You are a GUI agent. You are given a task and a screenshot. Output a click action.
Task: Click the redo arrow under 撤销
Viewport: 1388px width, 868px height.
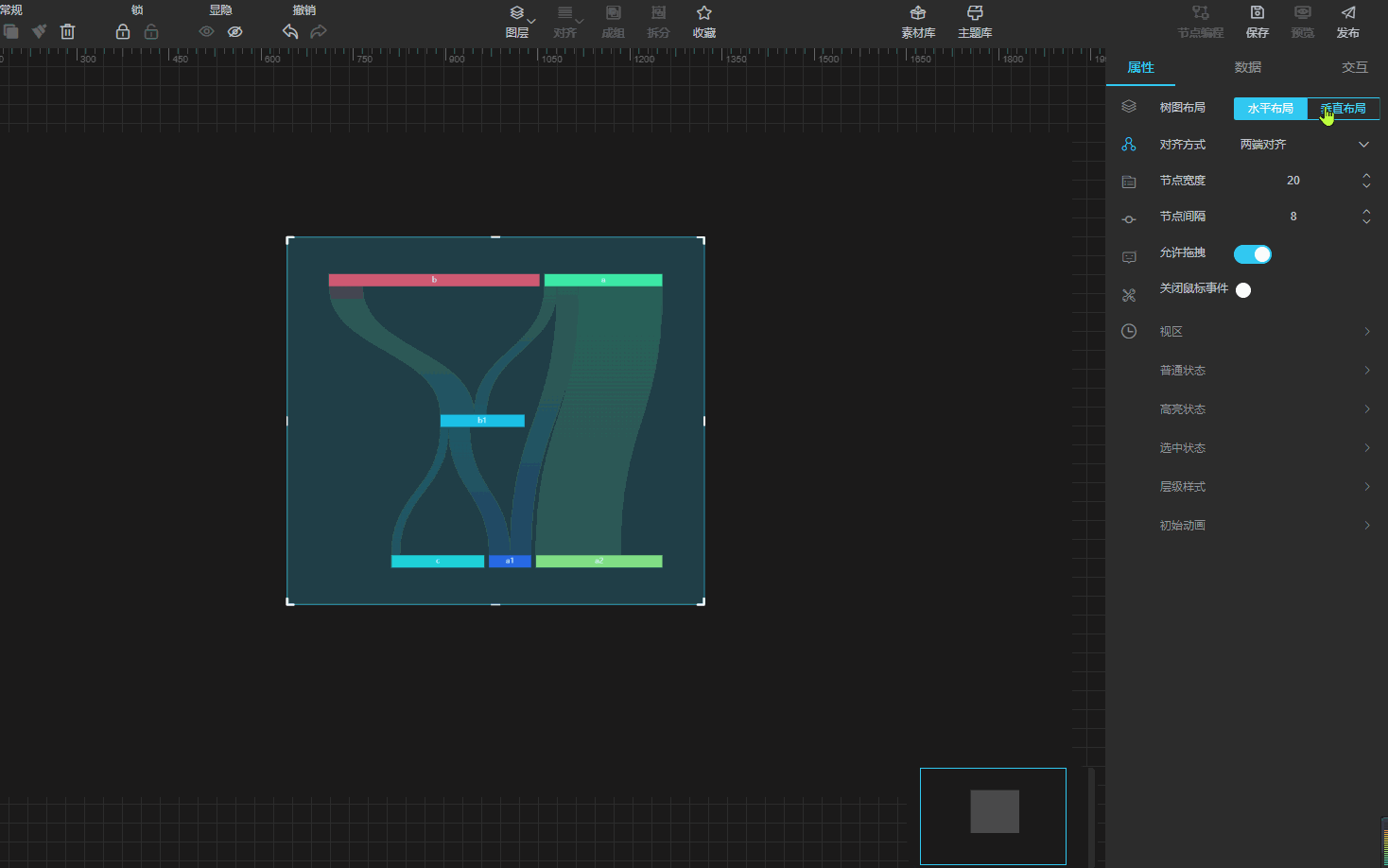click(319, 31)
